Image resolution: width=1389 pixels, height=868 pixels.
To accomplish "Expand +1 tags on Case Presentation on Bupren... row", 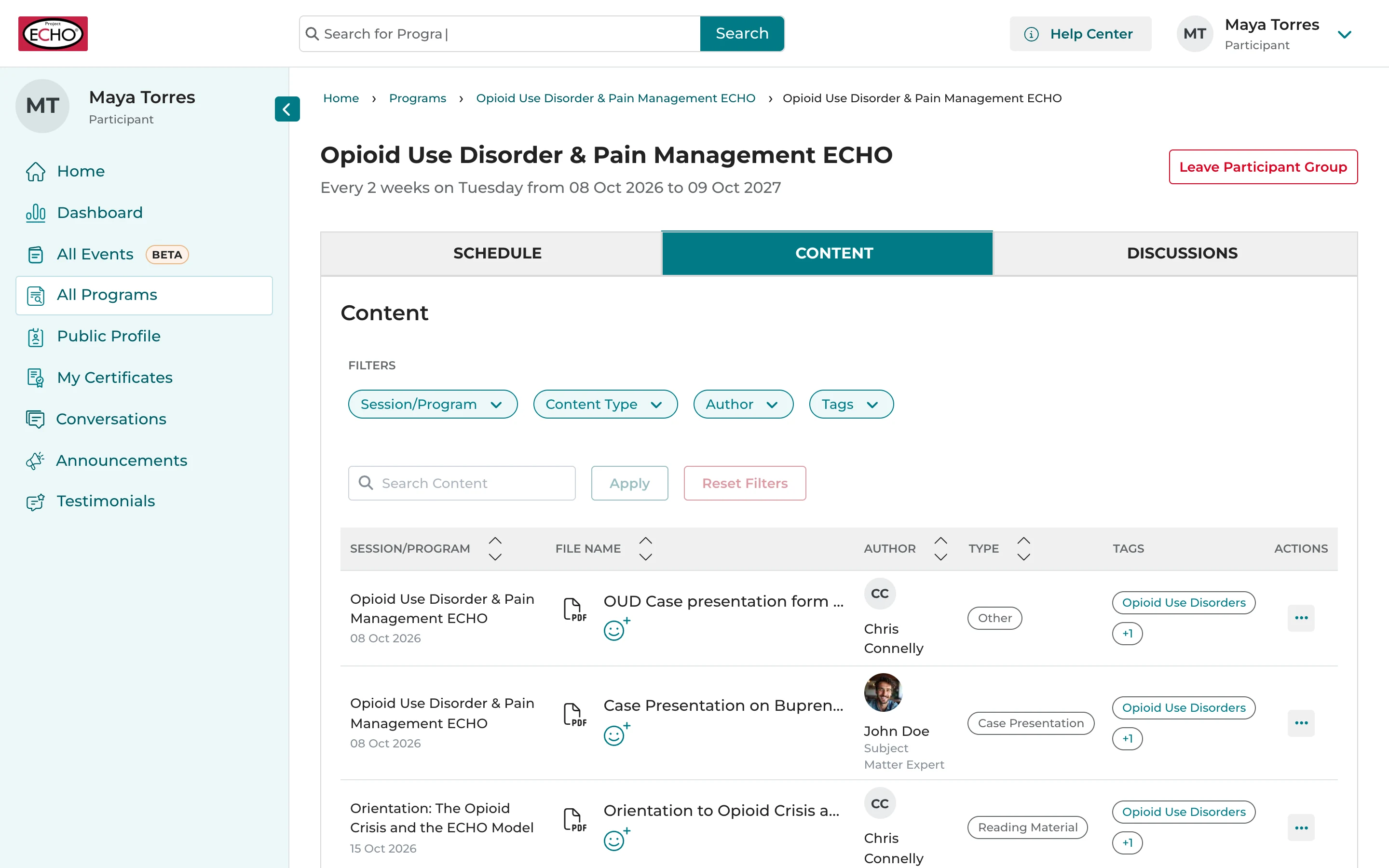I will 1127,738.
